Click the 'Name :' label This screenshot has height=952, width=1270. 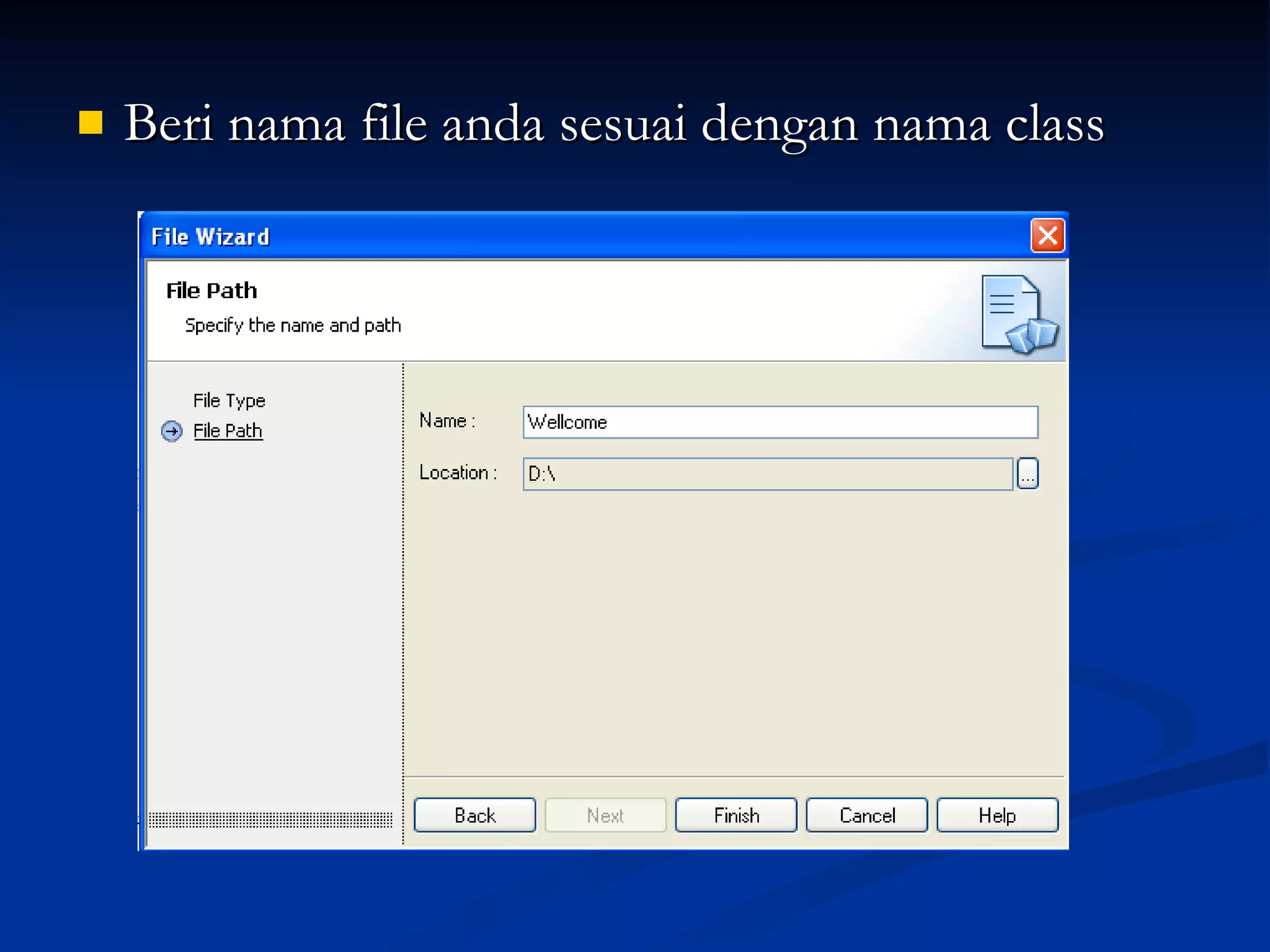(447, 421)
